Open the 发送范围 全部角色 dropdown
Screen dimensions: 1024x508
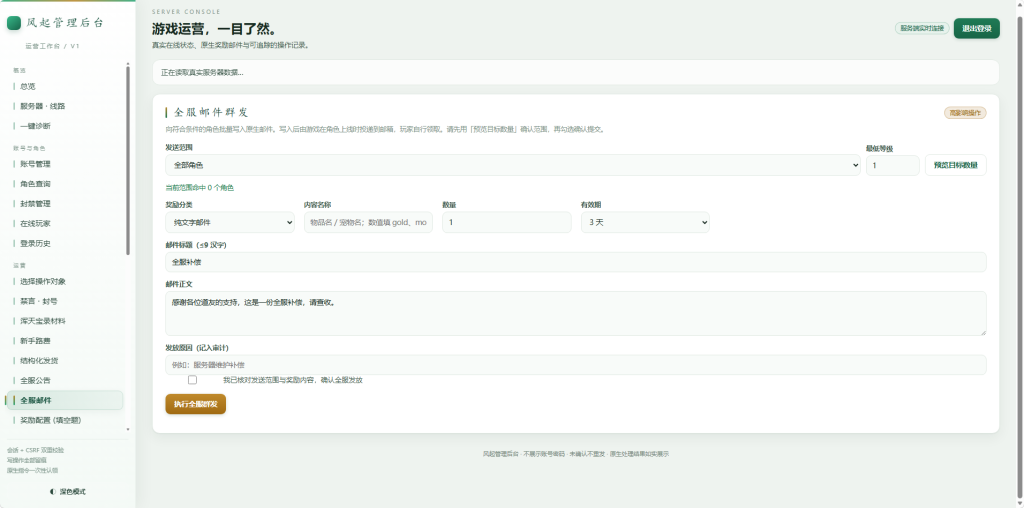click(x=513, y=165)
